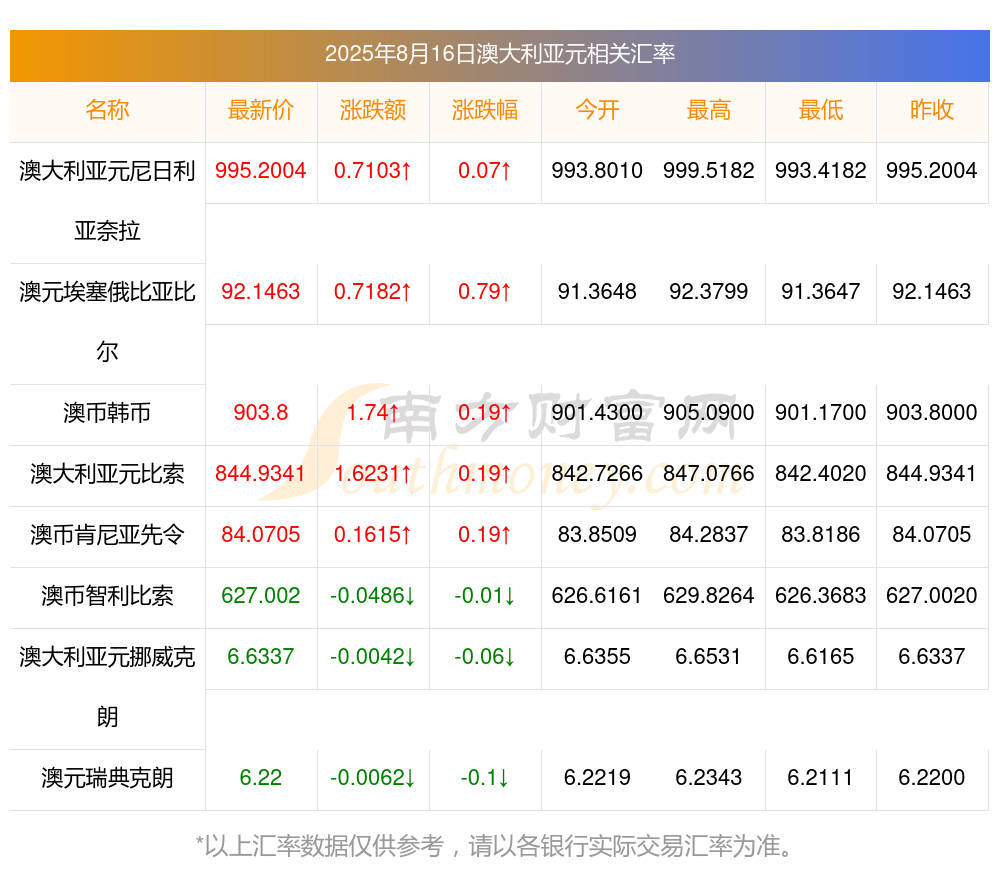Click the change value 1.6231↑

[373, 474]
